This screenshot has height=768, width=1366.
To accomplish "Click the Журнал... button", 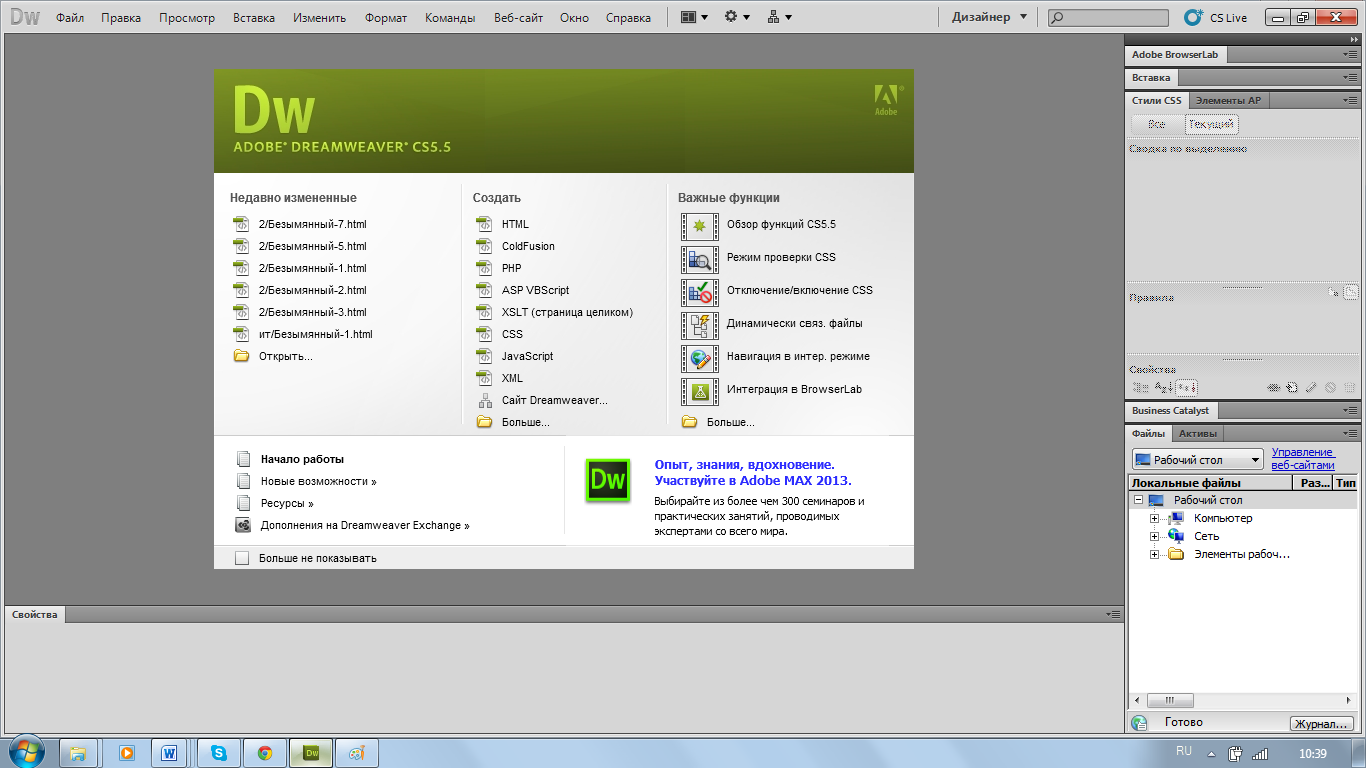I will pyautogui.click(x=1322, y=724).
